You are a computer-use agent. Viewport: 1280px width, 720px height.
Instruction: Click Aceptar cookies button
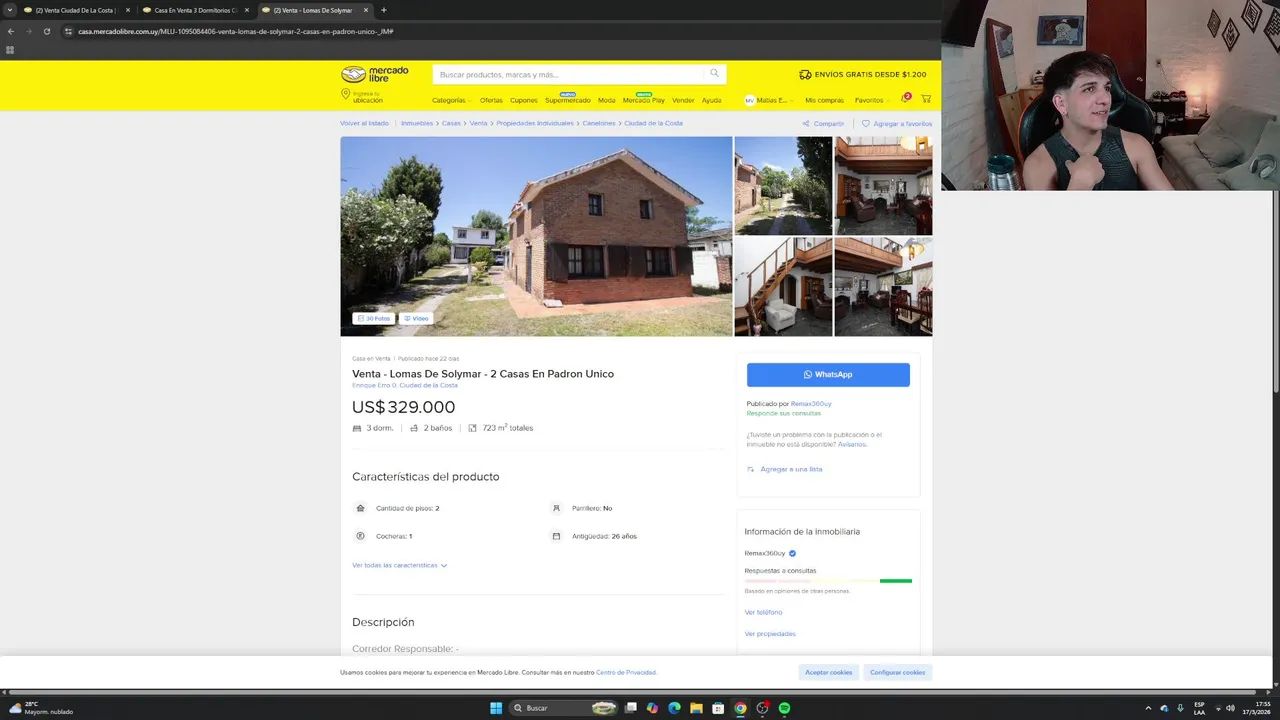coord(828,672)
